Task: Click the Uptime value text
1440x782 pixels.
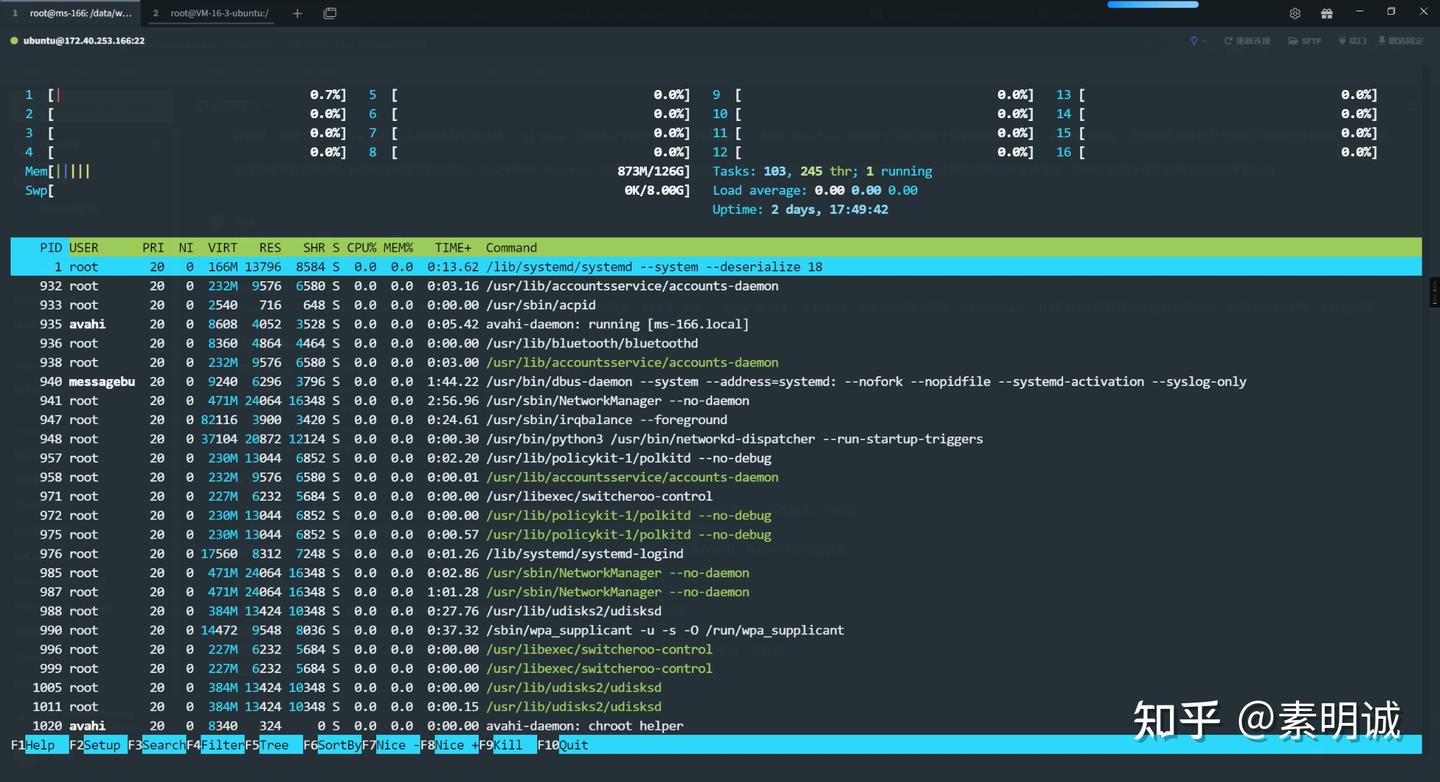Action: (x=829, y=209)
